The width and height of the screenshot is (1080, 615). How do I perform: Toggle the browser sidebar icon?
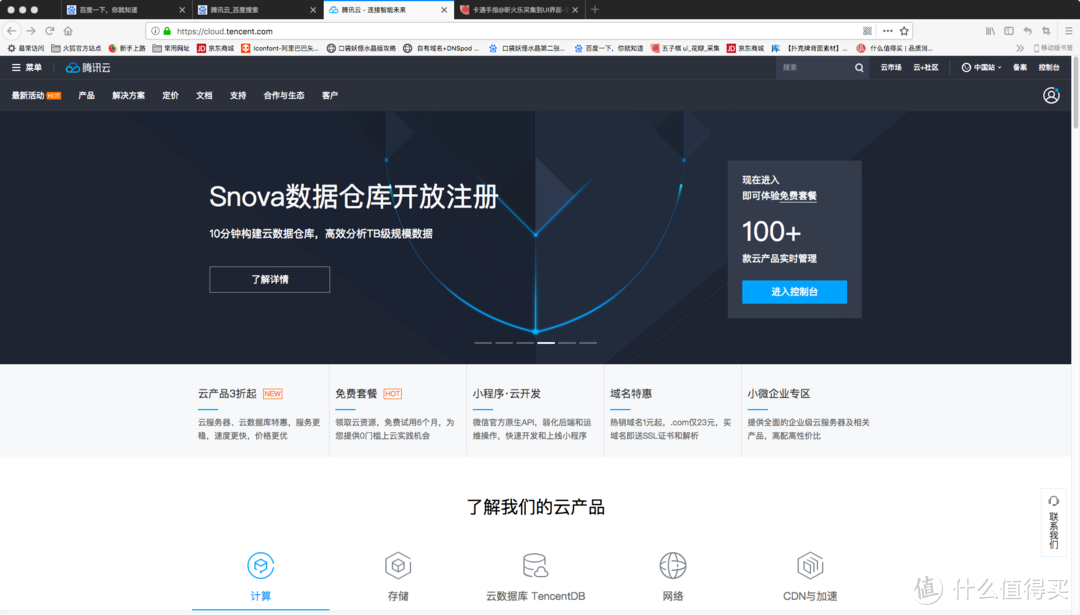click(1009, 31)
